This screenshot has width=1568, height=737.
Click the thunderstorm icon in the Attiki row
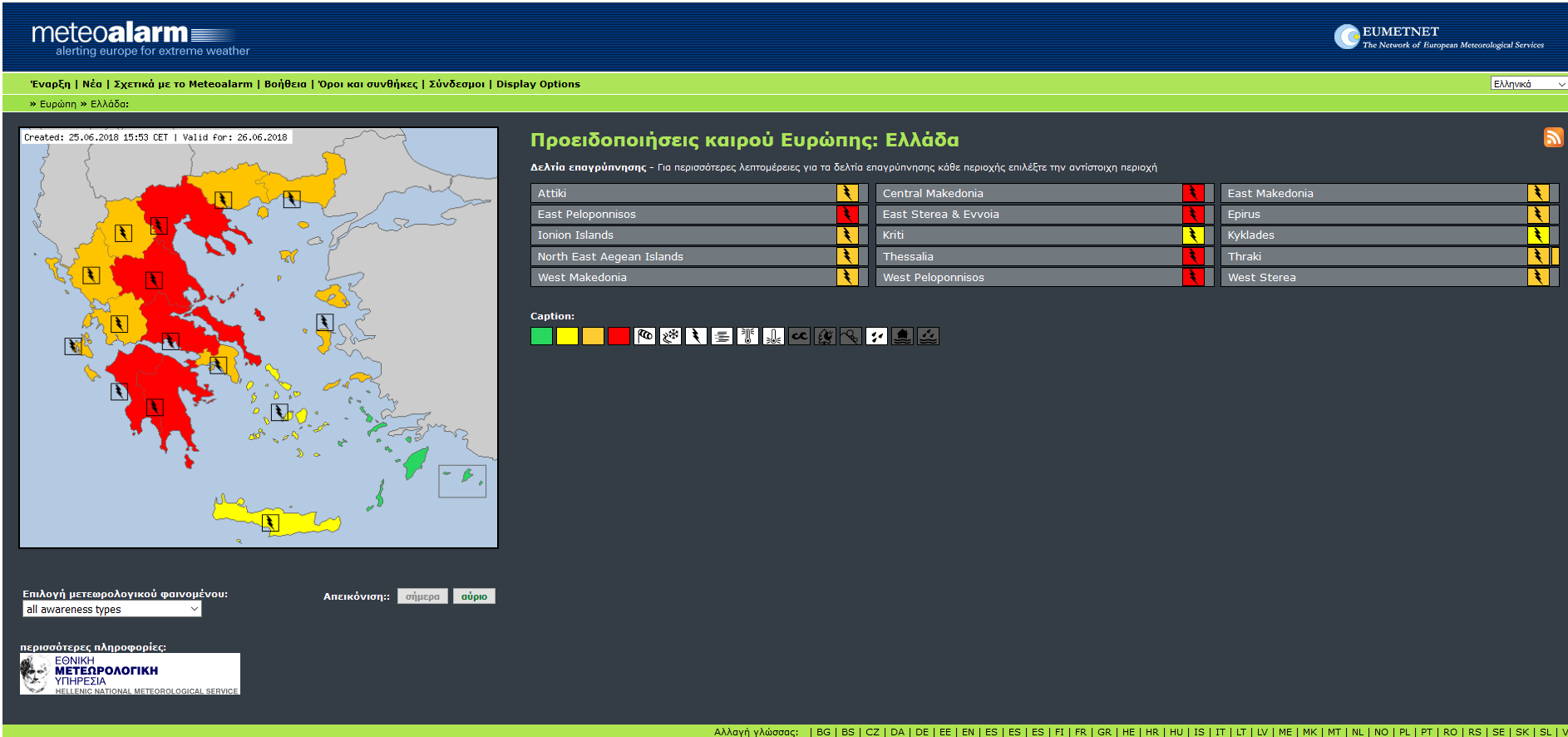coord(847,193)
